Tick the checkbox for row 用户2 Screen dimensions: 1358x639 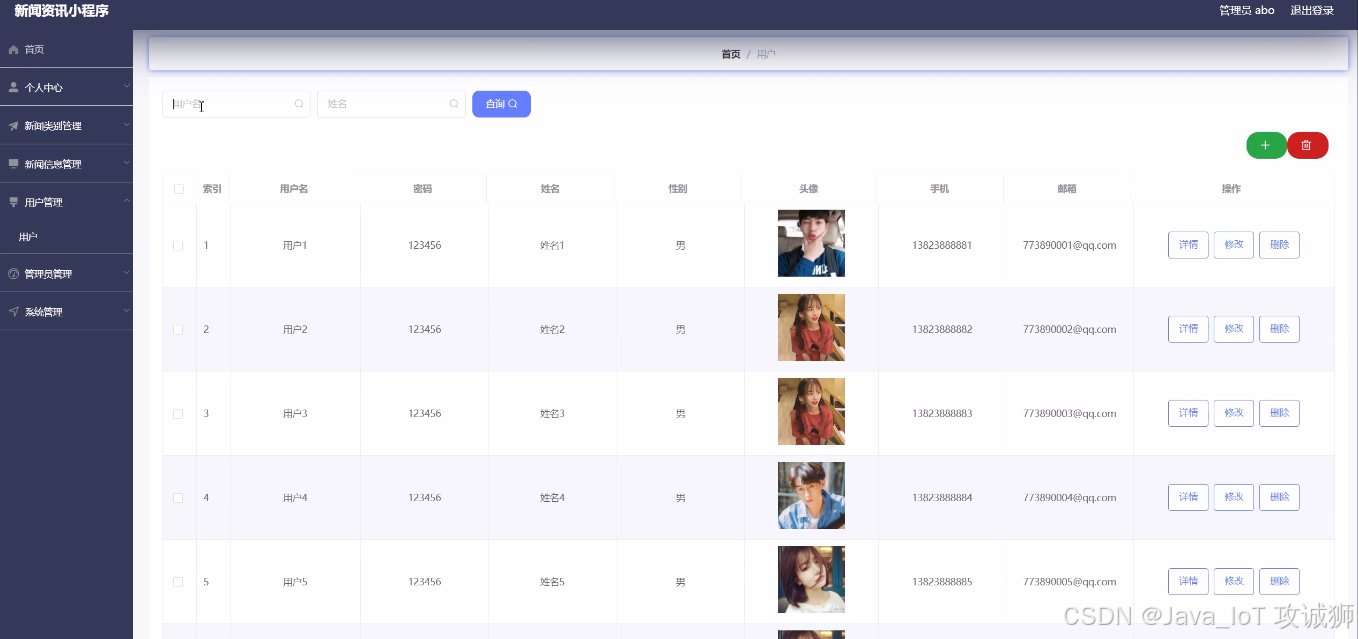point(179,329)
